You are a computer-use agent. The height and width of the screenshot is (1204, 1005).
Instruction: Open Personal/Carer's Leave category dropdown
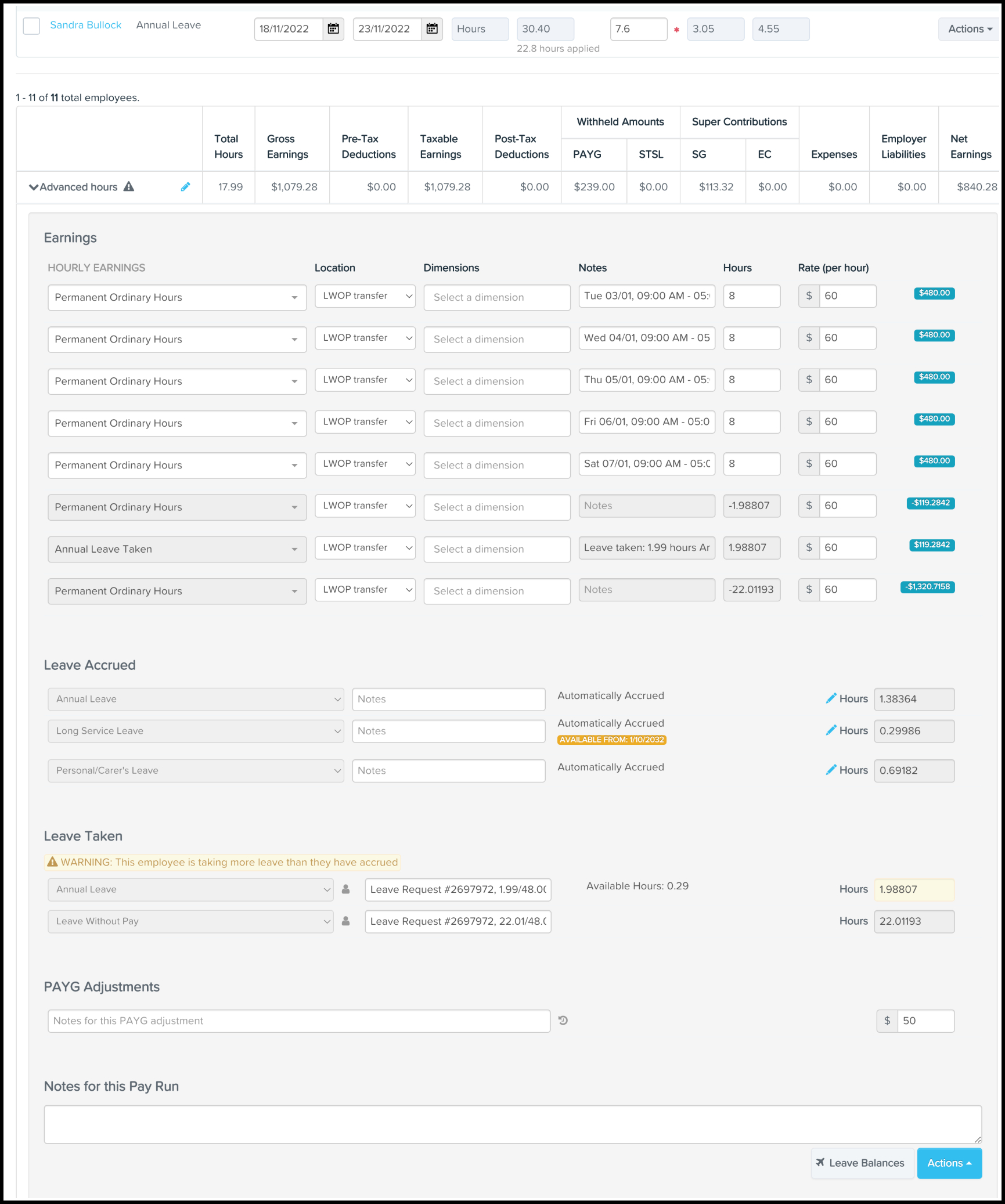pos(196,770)
